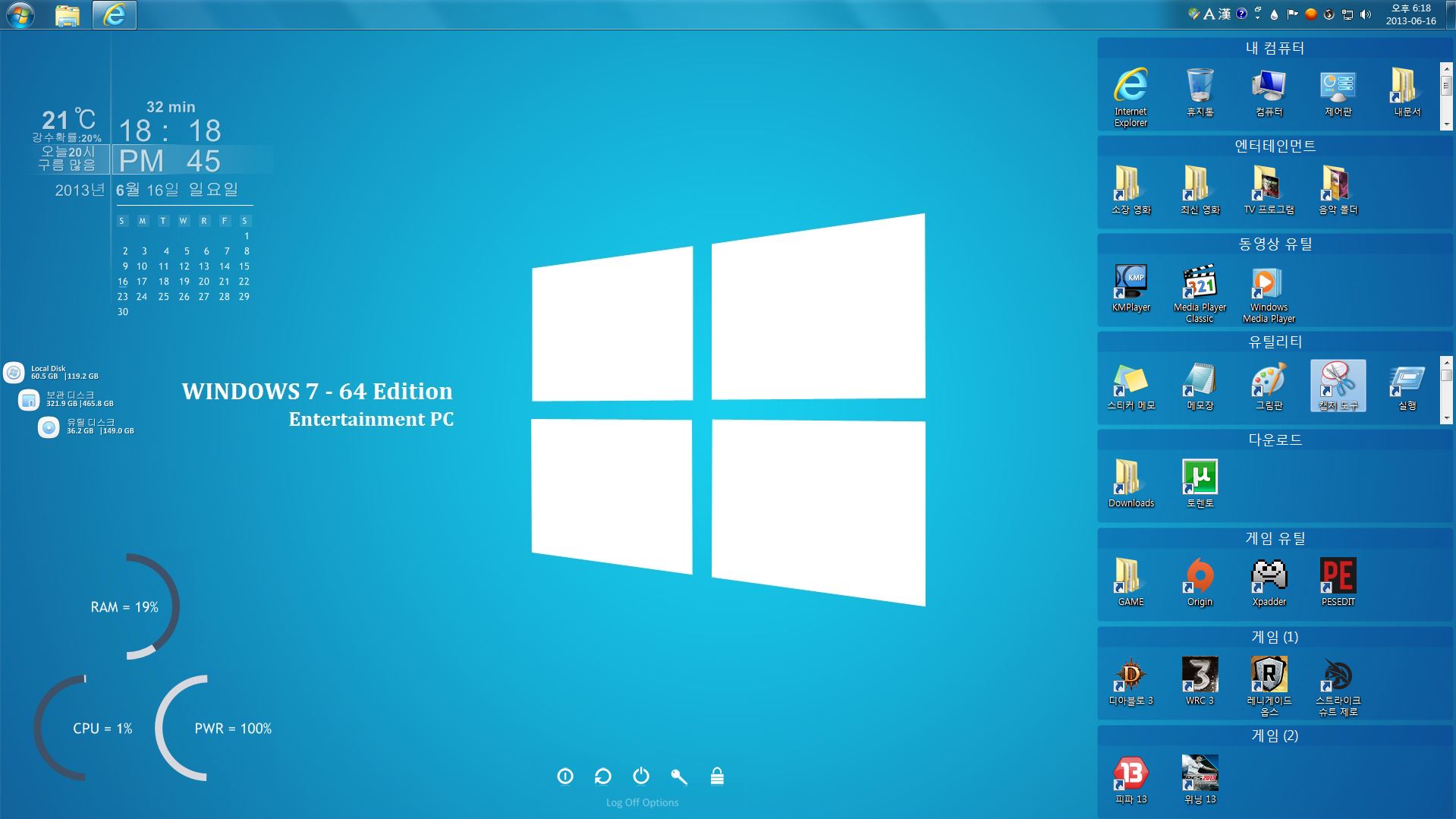Click the 게임 유틸 panel title
The height and width of the screenshot is (819, 1456).
[x=1275, y=538]
